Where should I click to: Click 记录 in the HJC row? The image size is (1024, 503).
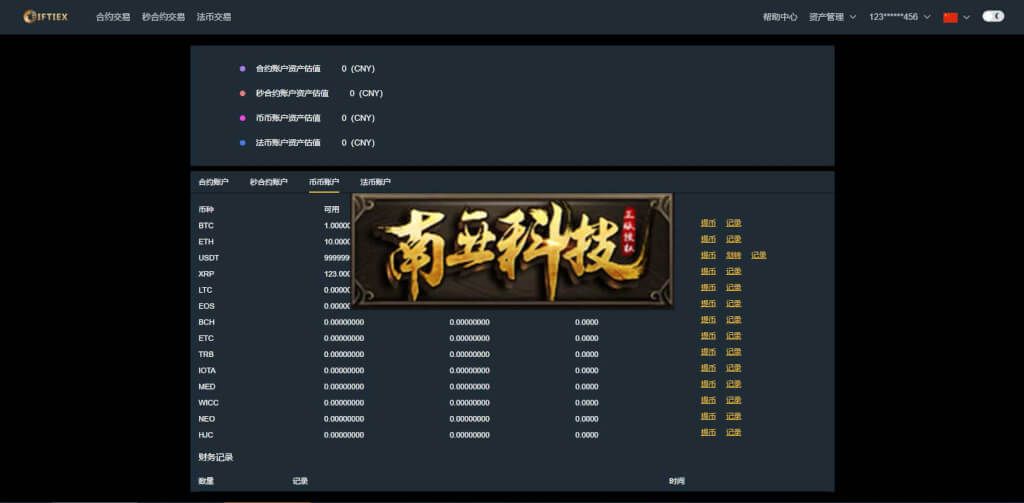[x=733, y=432]
